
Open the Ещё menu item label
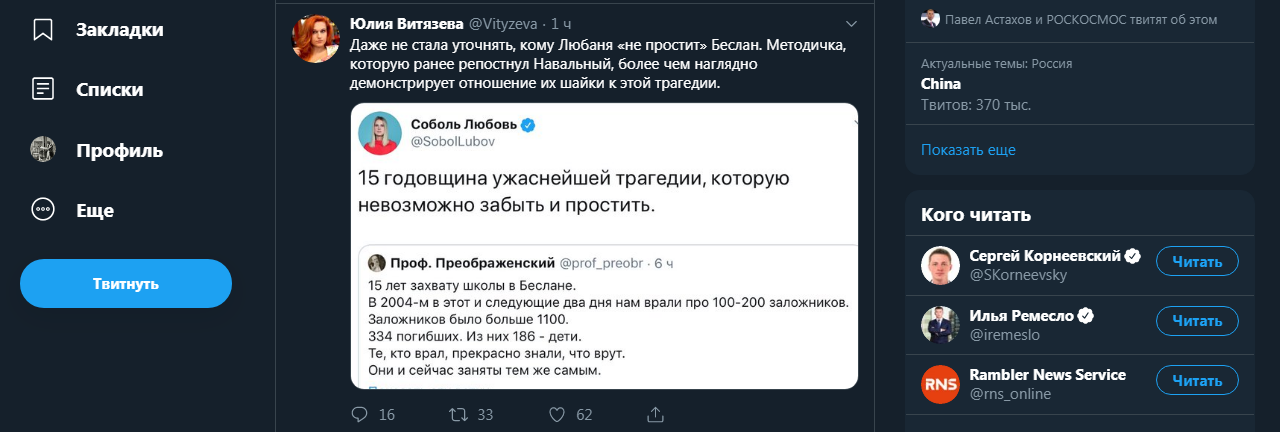pyautogui.click(x=95, y=210)
